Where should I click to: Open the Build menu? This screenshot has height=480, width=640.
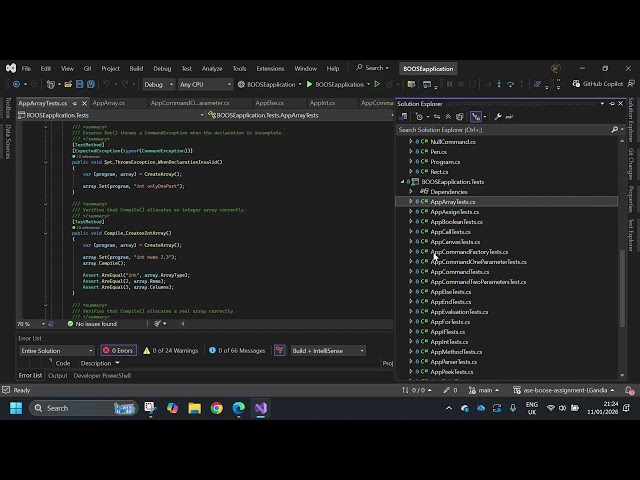[x=136, y=69]
